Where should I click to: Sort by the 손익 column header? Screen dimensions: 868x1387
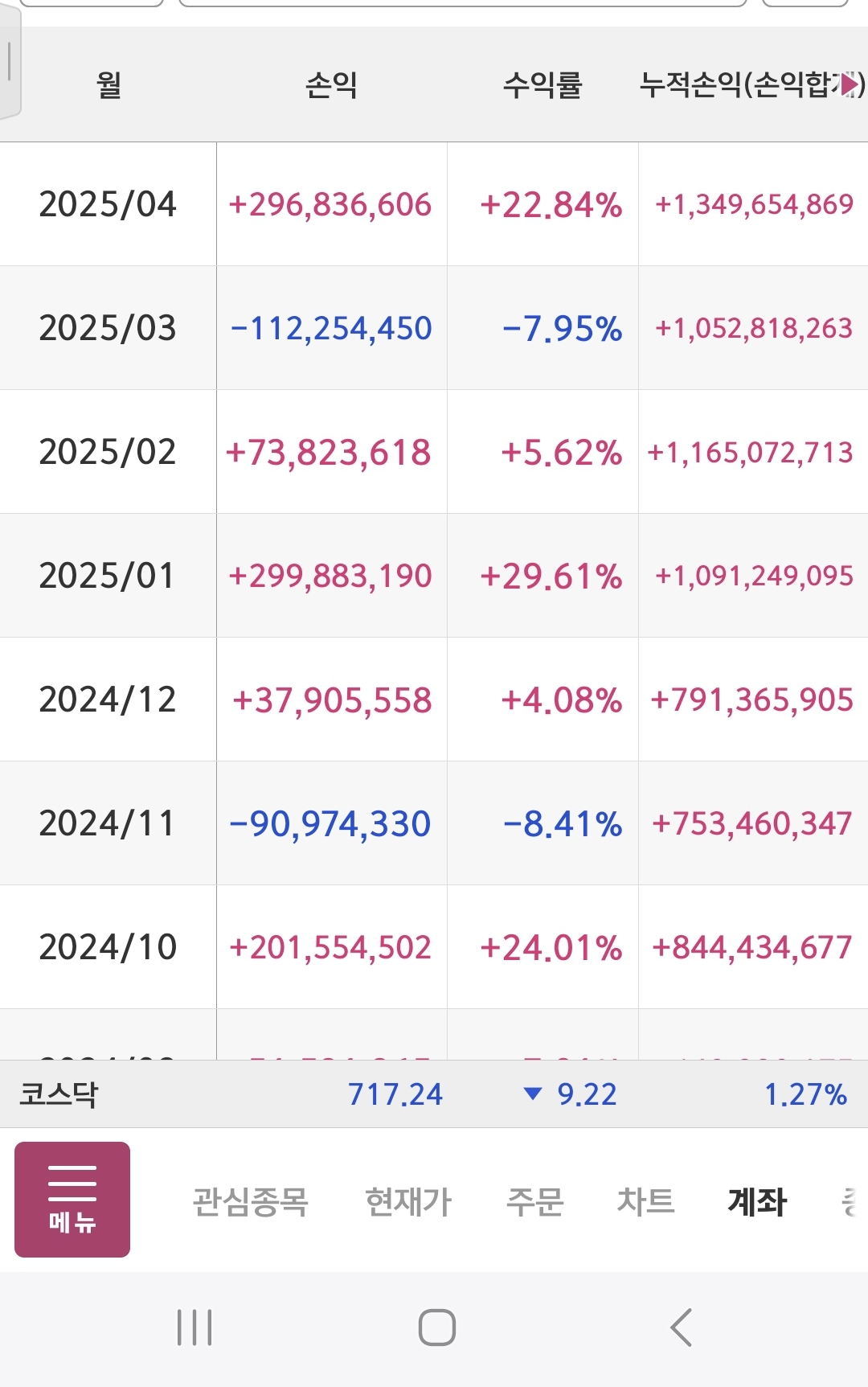coord(331,84)
